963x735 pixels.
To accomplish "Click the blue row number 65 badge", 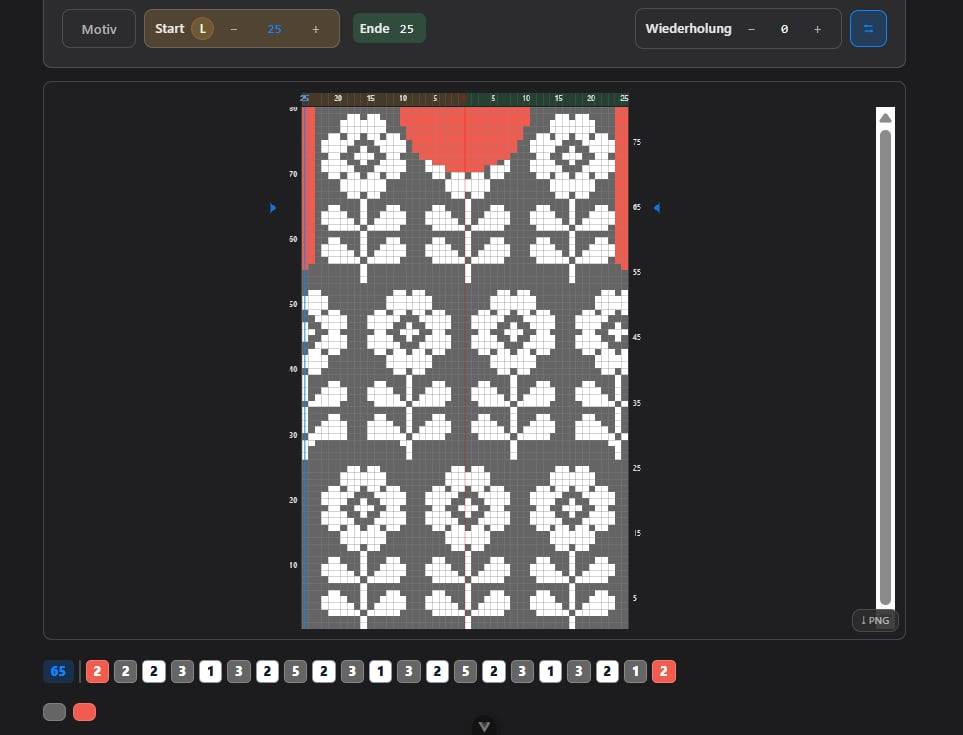I will pyautogui.click(x=58, y=671).
